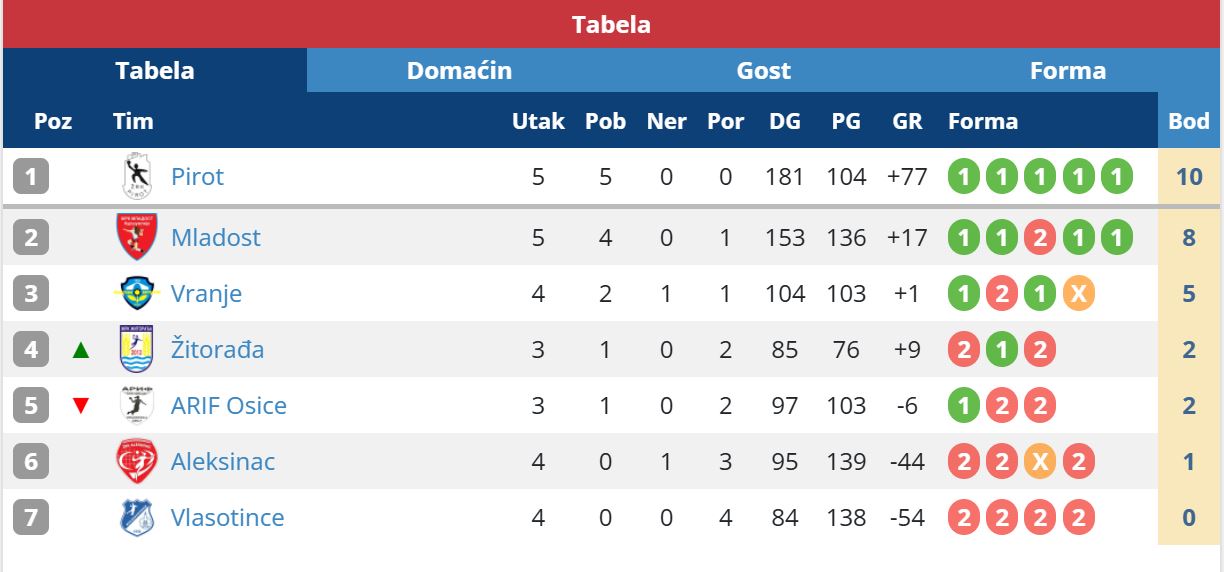Click the Vranje team emblem

coord(137,293)
